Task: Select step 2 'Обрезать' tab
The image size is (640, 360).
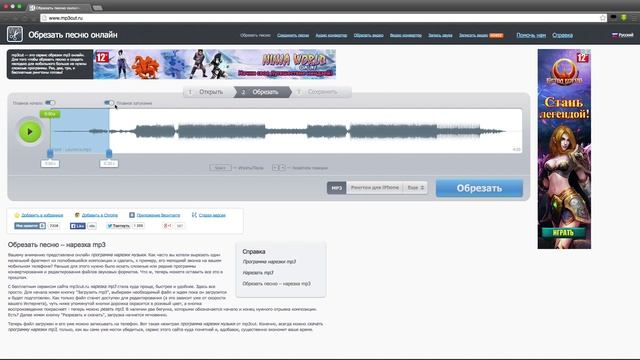Action: pyautogui.click(x=263, y=92)
